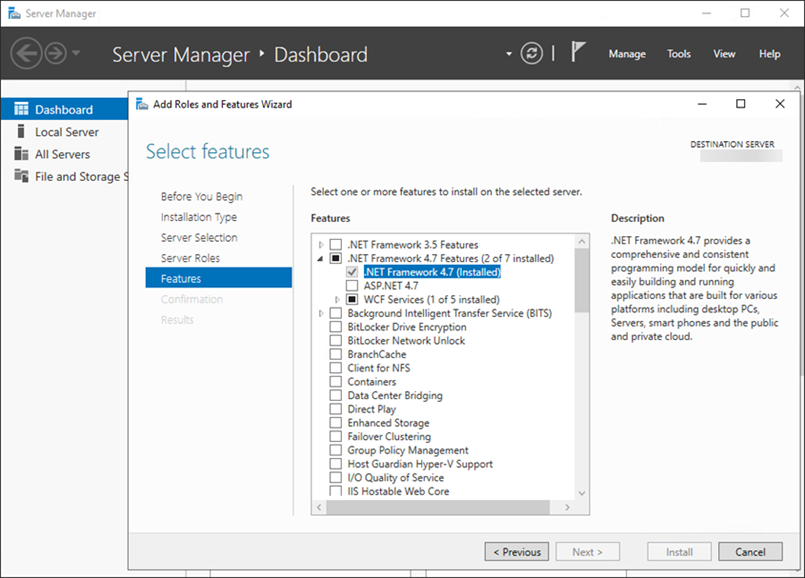Click the back navigation arrow
Viewport: 805px width, 578px height.
point(28,53)
